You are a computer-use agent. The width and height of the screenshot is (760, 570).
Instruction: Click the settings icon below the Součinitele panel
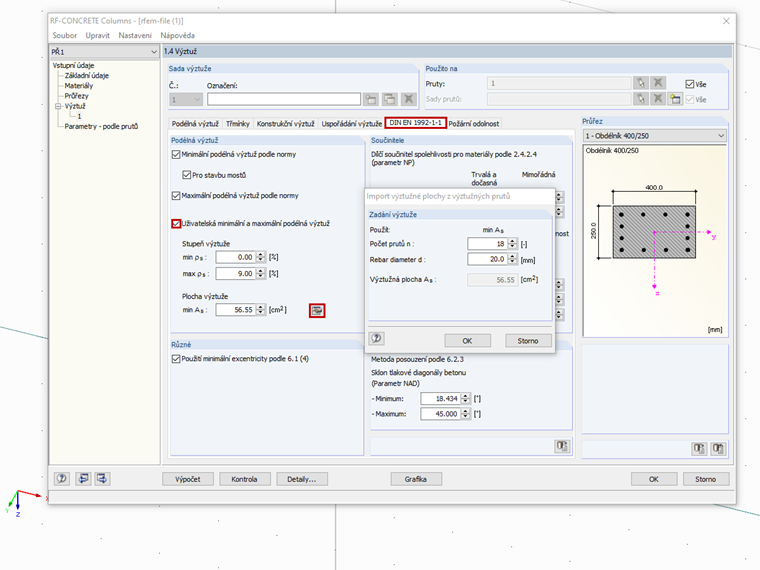pos(562,446)
